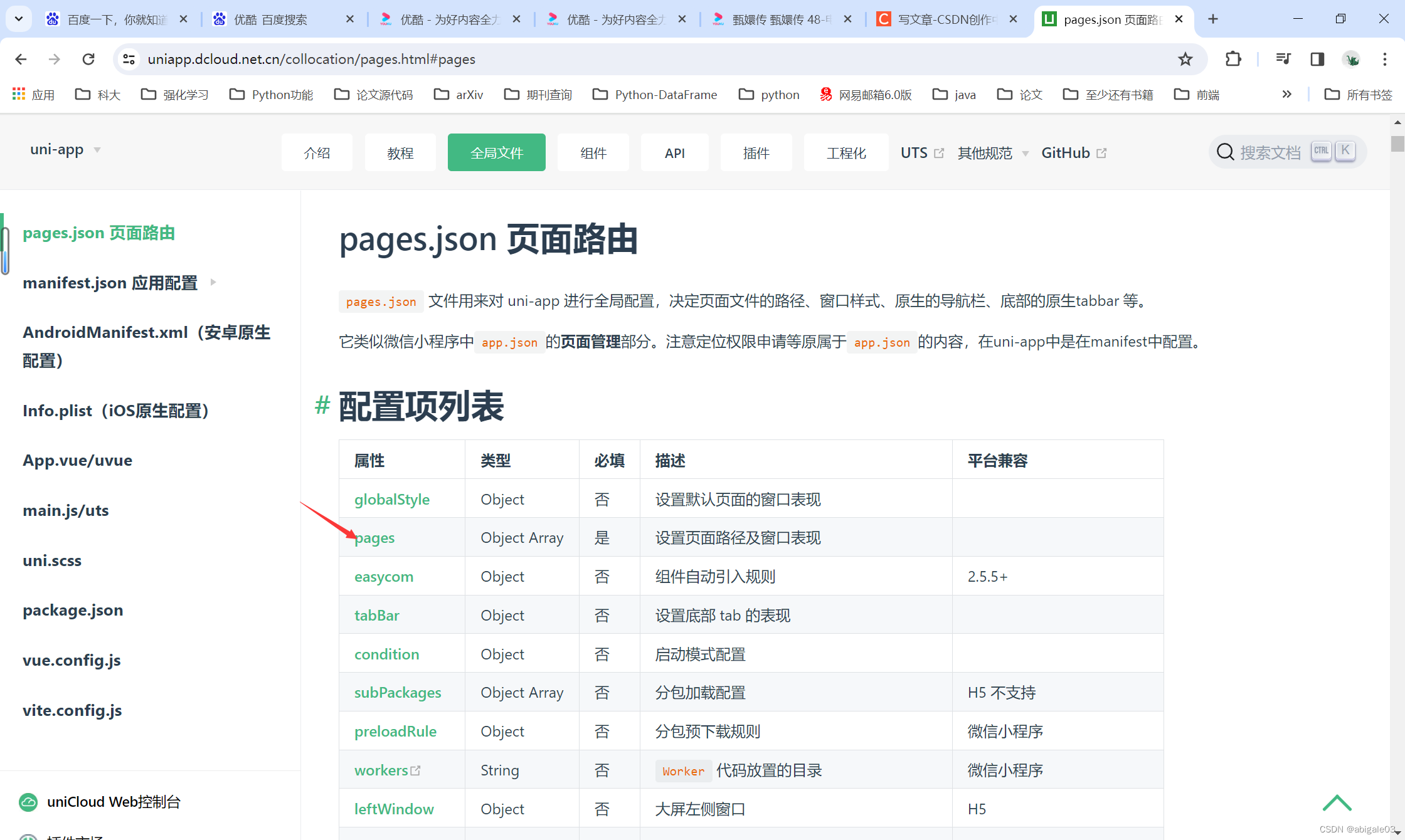Go forward in browser history
The width and height of the screenshot is (1405, 840).
[55, 59]
